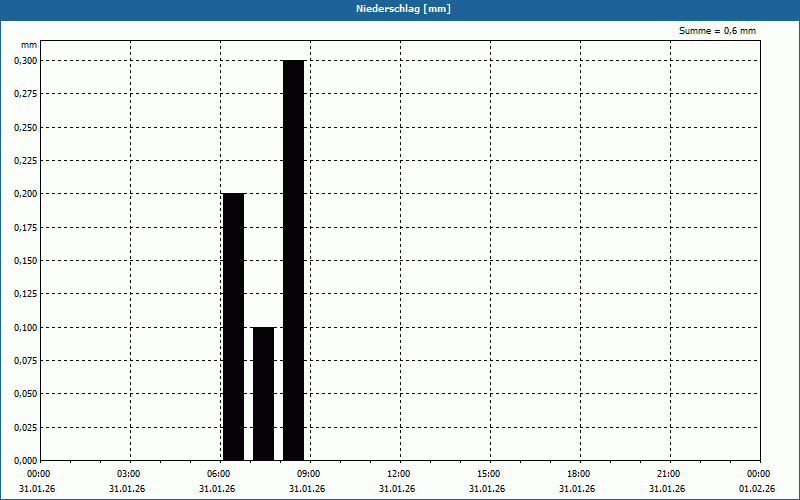
Task: Click the 0,150 y-axis label
Action: [x=26, y=261]
